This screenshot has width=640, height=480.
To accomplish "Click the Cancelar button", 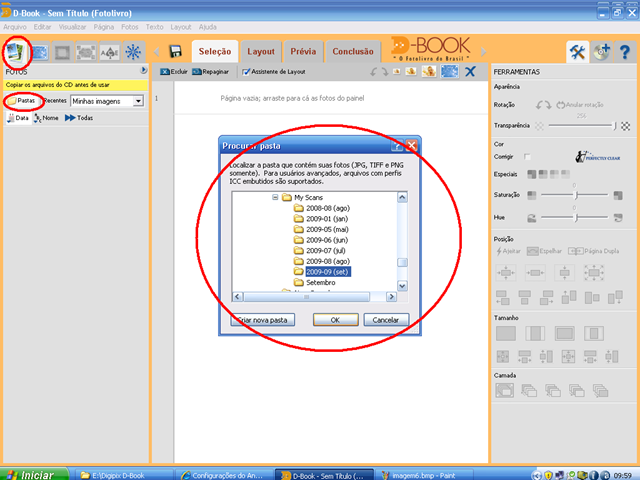I will tap(386, 320).
